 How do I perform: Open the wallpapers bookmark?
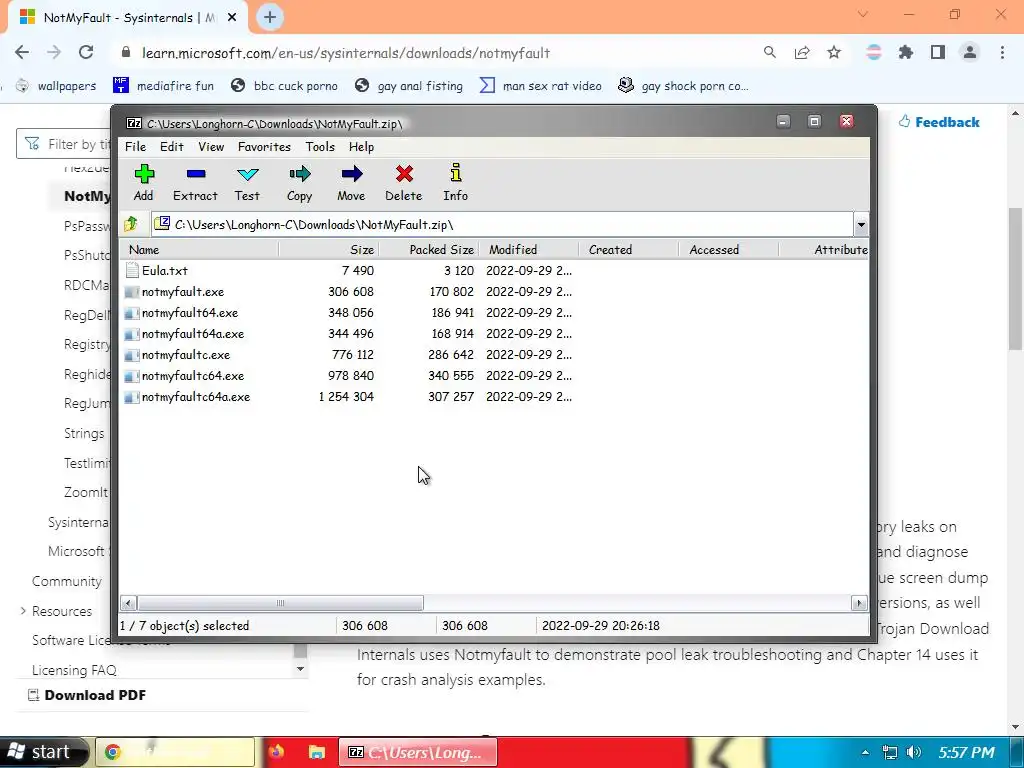point(56,86)
